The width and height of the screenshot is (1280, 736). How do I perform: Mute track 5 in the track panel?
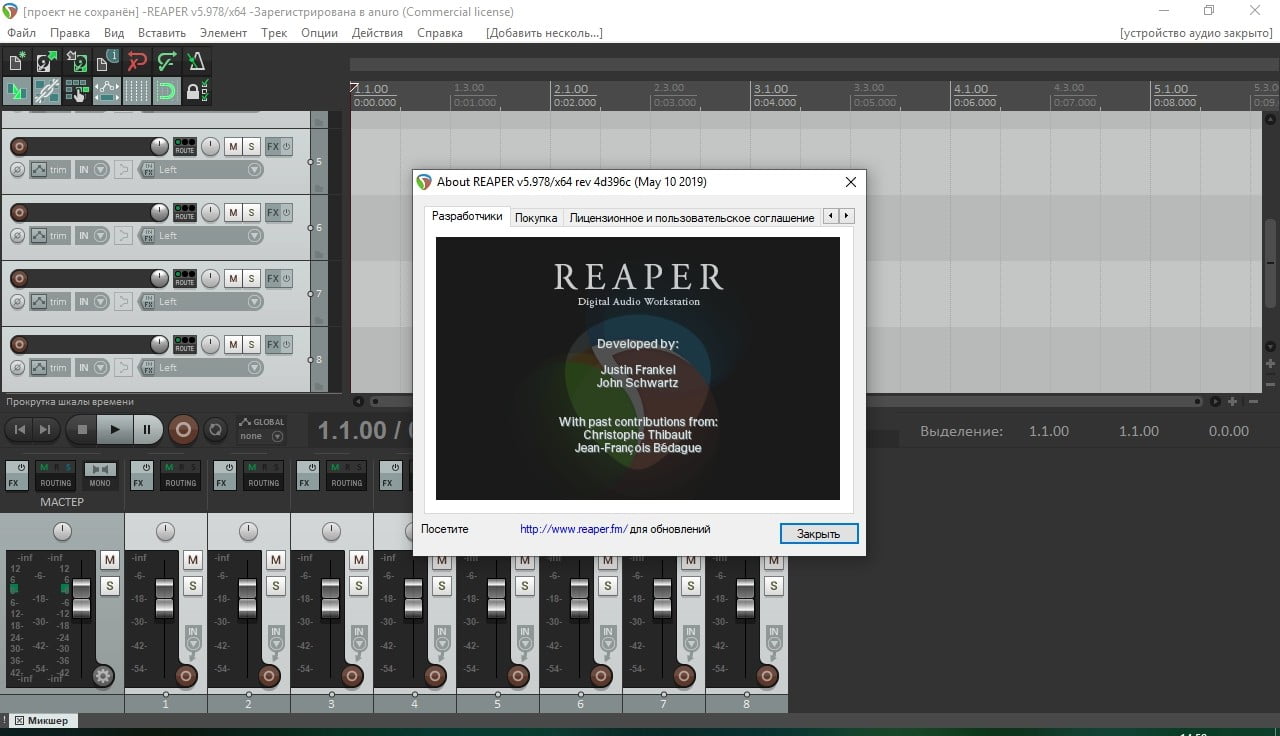[x=233, y=146]
